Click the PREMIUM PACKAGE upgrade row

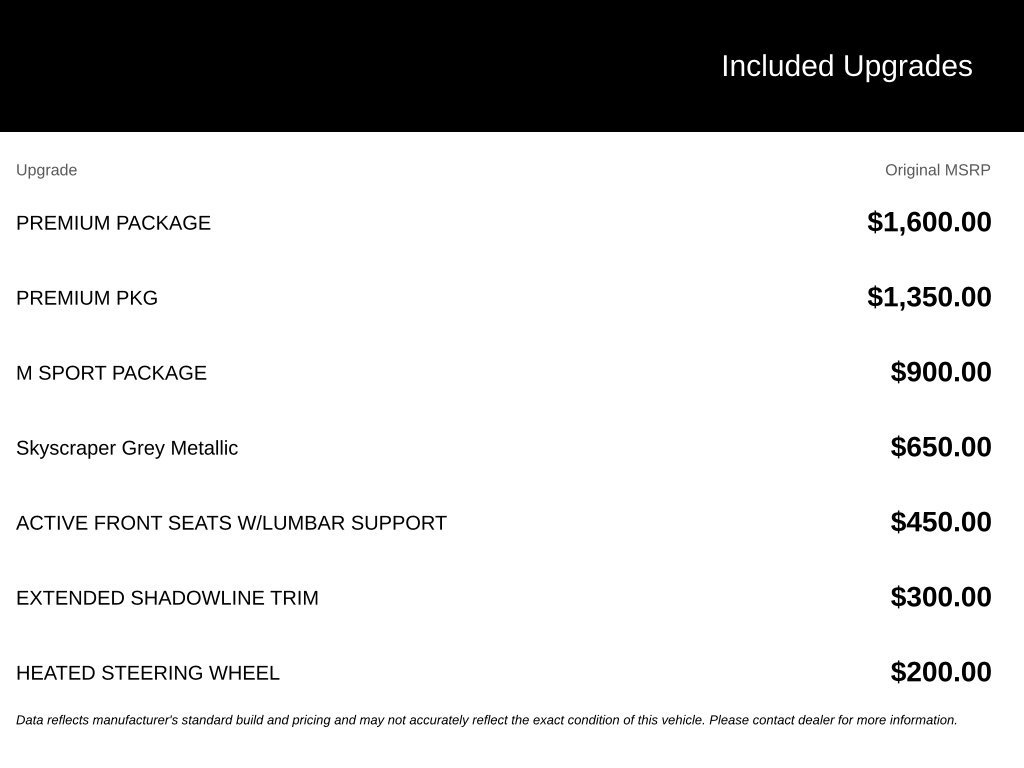point(504,223)
